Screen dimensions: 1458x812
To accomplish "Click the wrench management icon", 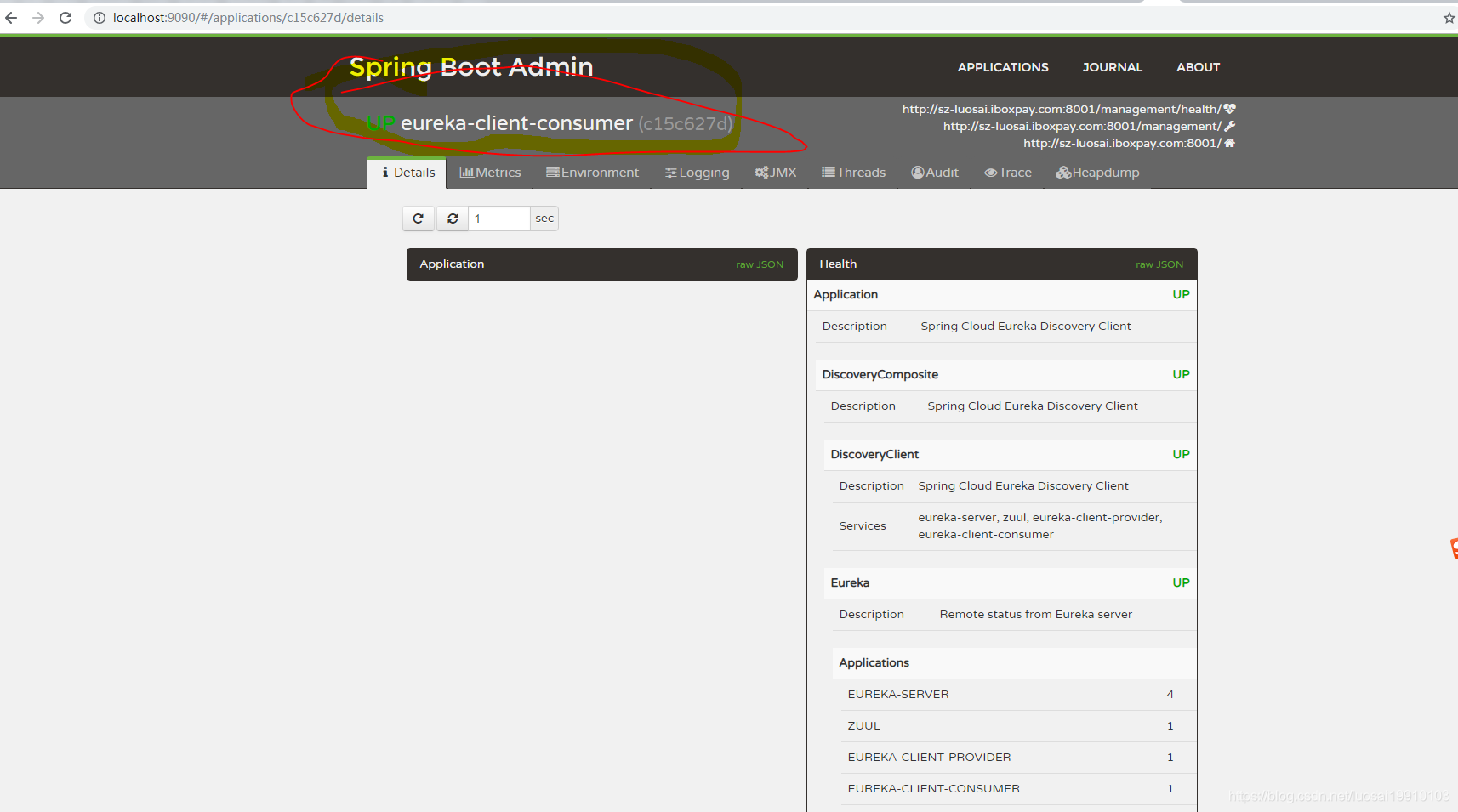I will 1230,126.
